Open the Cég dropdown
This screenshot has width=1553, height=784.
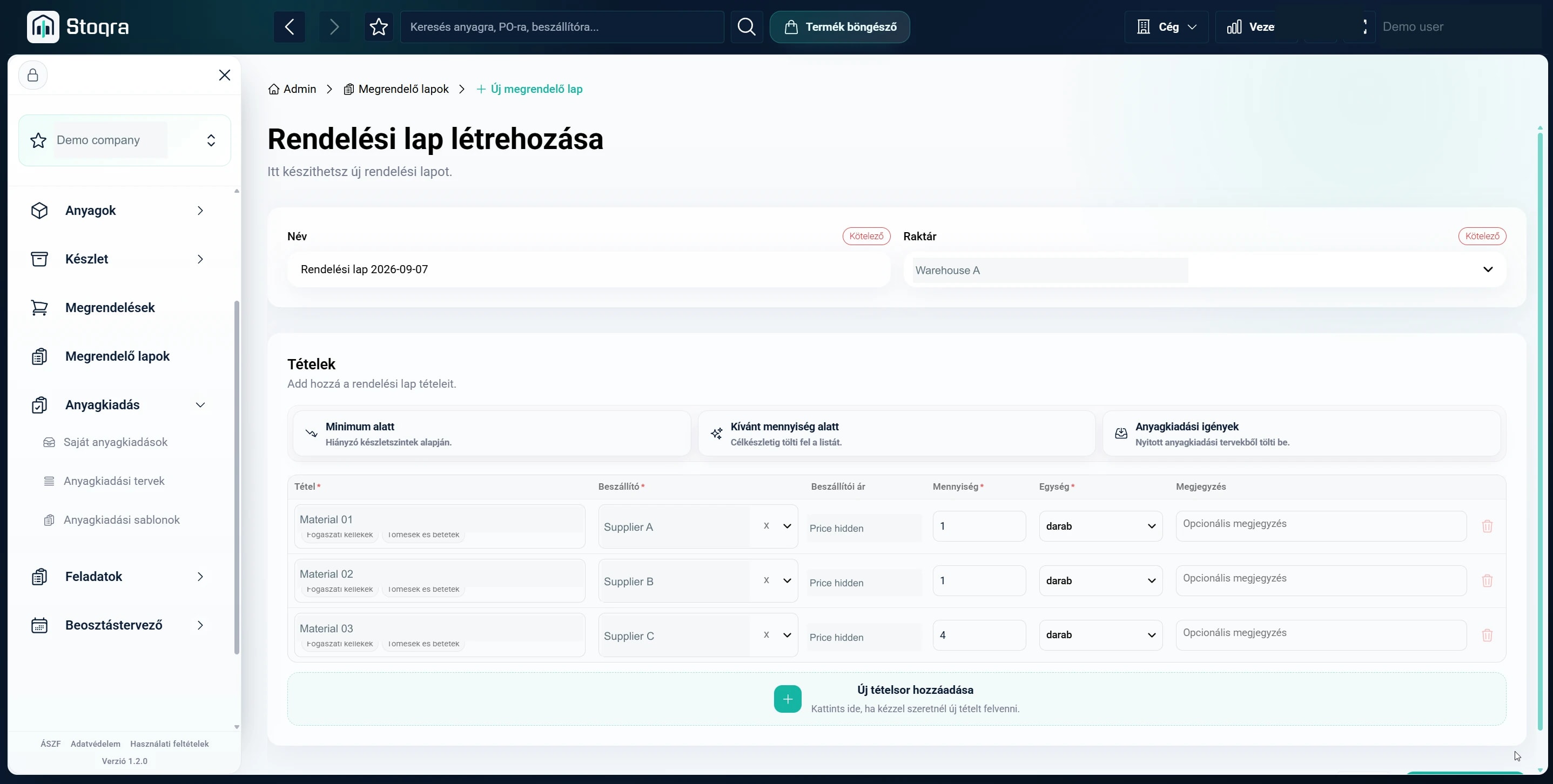[x=1166, y=26]
